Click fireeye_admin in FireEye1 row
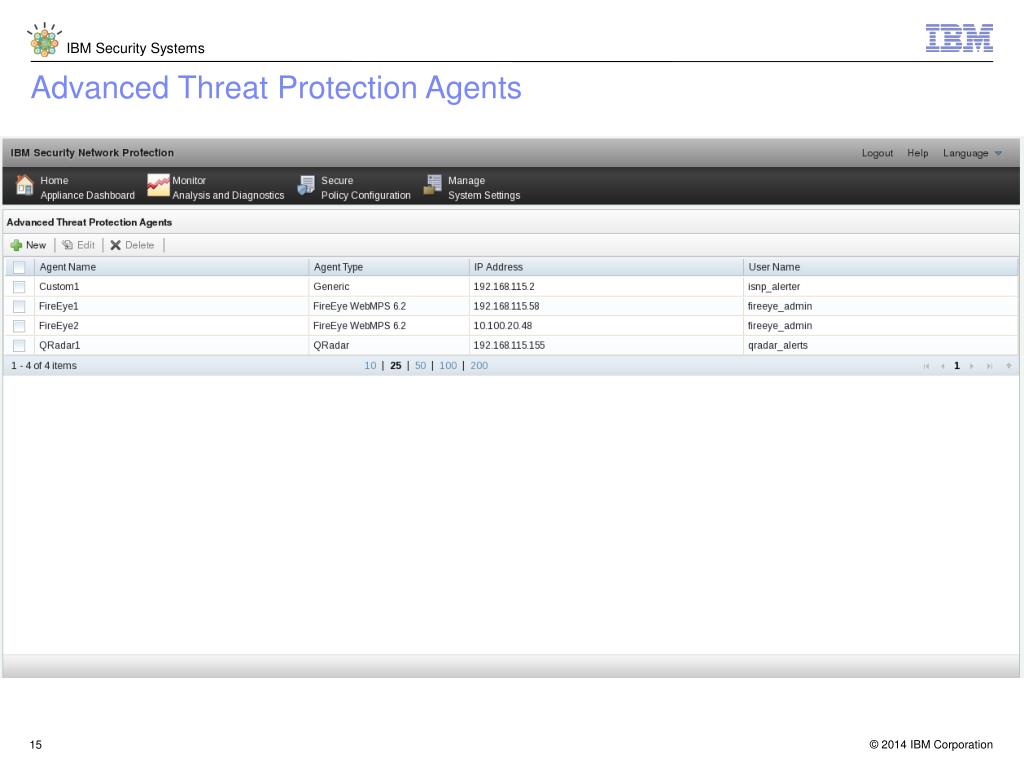Image resolution: width=1024 pixels, height=768 pixels. (780, 306)
